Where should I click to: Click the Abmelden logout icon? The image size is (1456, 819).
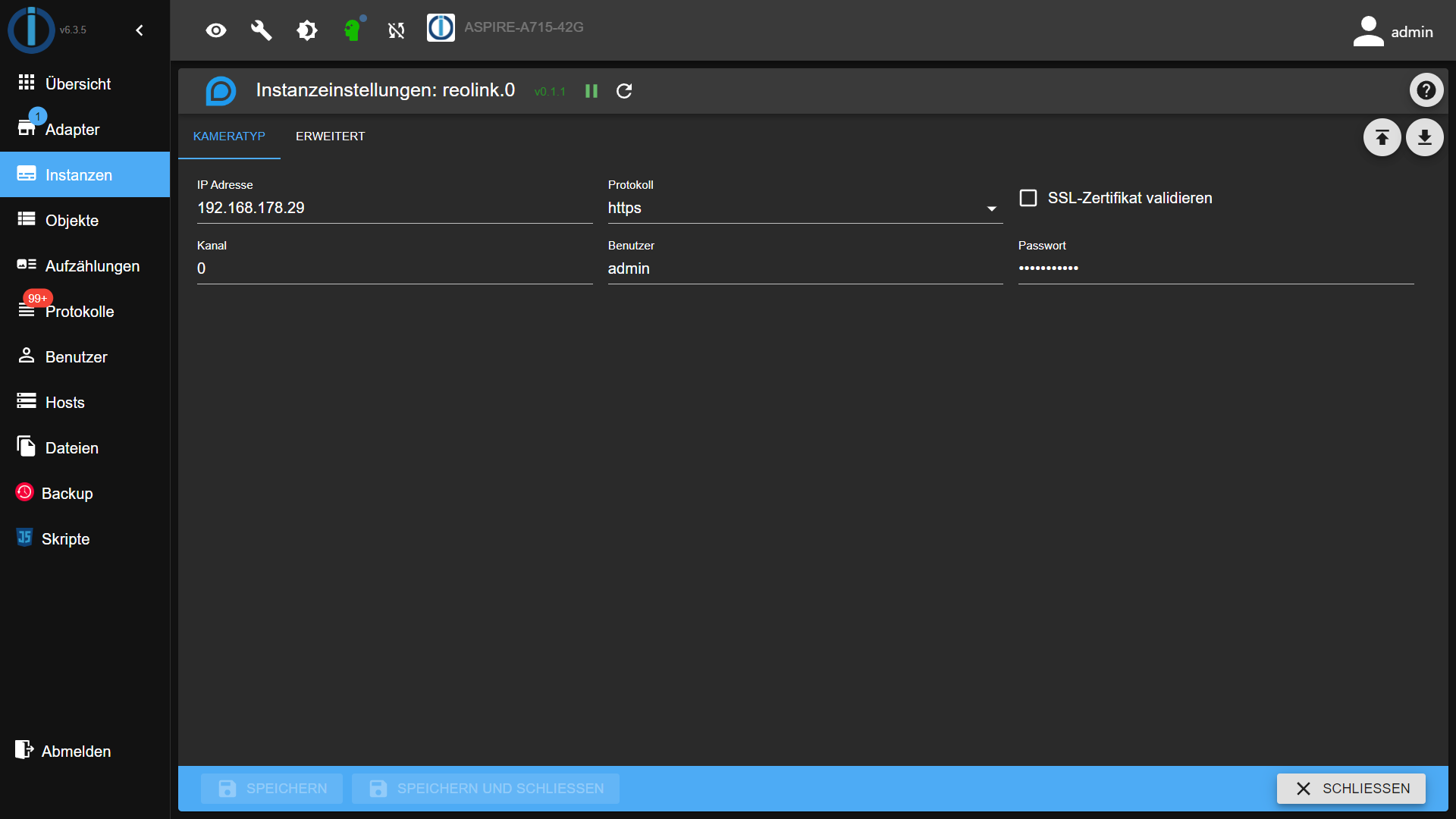tap(24, 750)
